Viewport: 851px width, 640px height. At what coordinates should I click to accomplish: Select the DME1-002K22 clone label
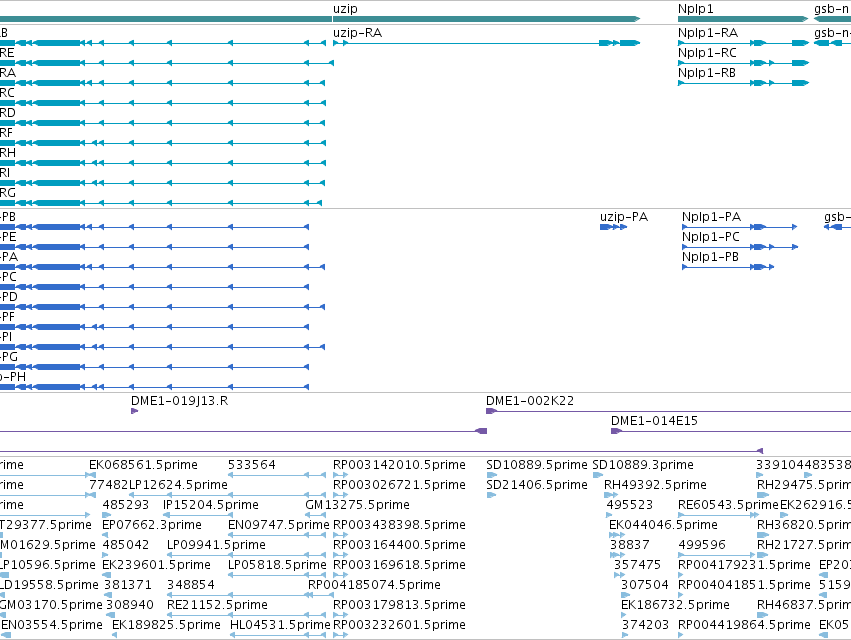coord(530,401)
